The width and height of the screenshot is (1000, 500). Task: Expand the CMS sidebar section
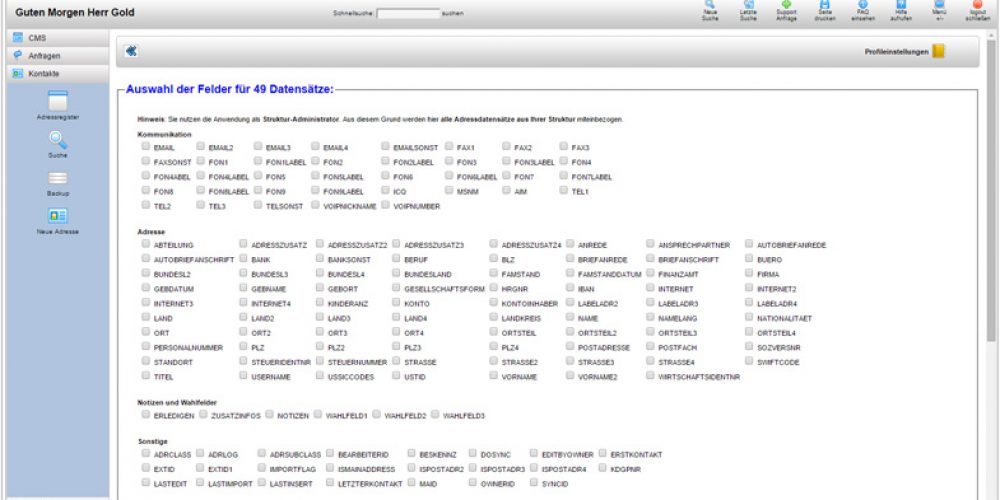pos(55,37)
